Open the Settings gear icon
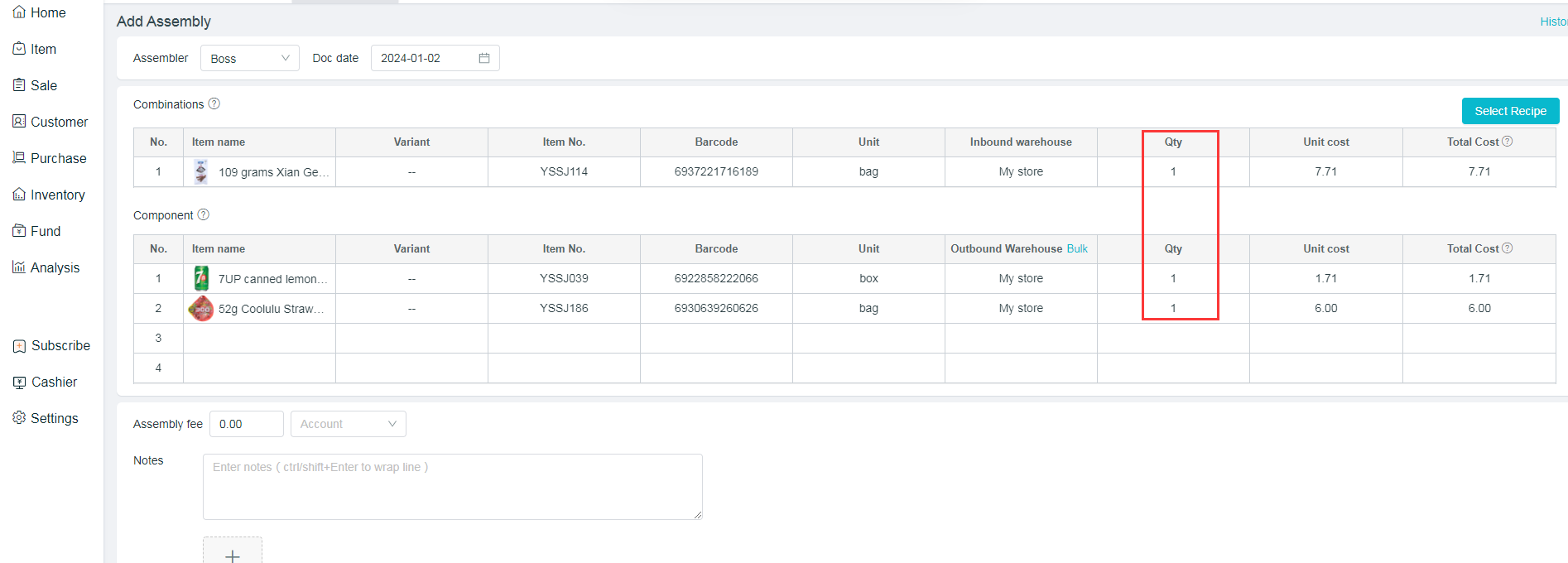This screenshot has height=563, width=1568. pos(19,418)
